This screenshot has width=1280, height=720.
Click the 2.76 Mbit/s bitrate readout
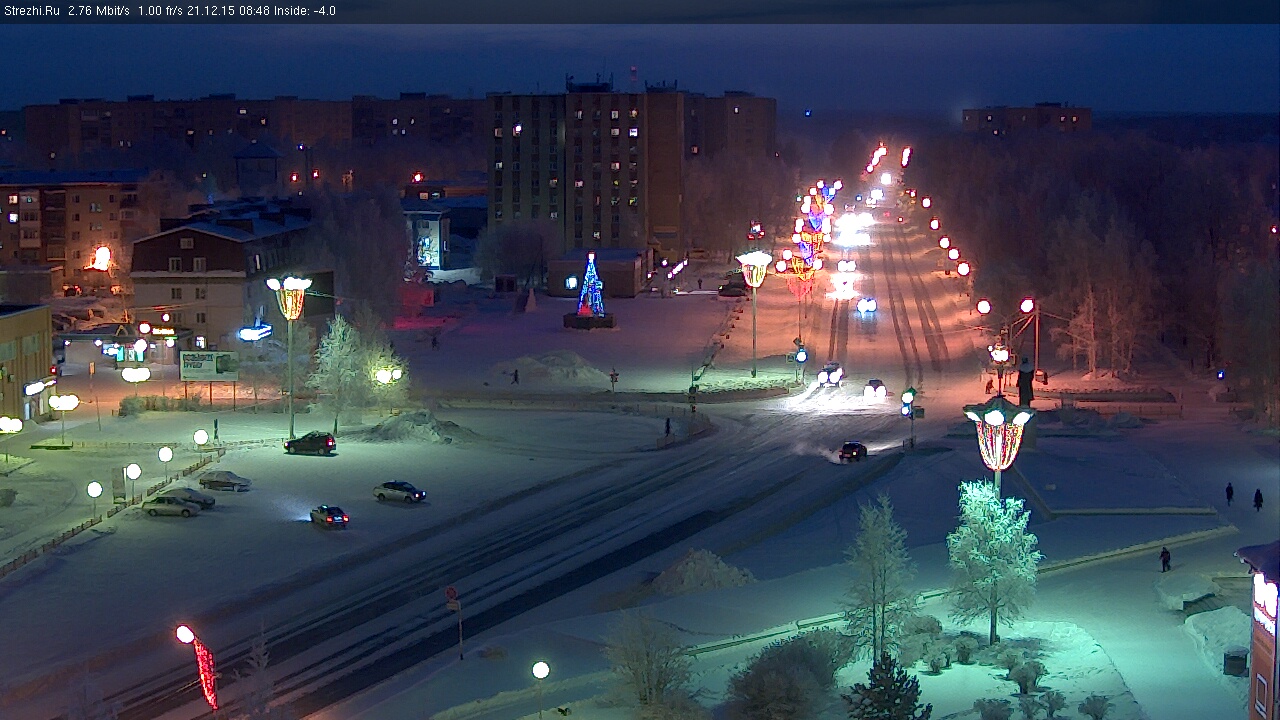pyautogui.click(x=99, y=11)
